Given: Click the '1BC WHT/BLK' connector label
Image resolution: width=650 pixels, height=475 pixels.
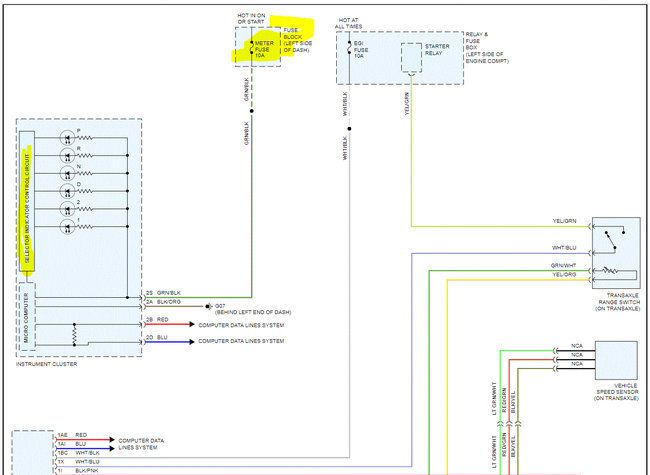Looking at the screenshot, I should point(78,453).
